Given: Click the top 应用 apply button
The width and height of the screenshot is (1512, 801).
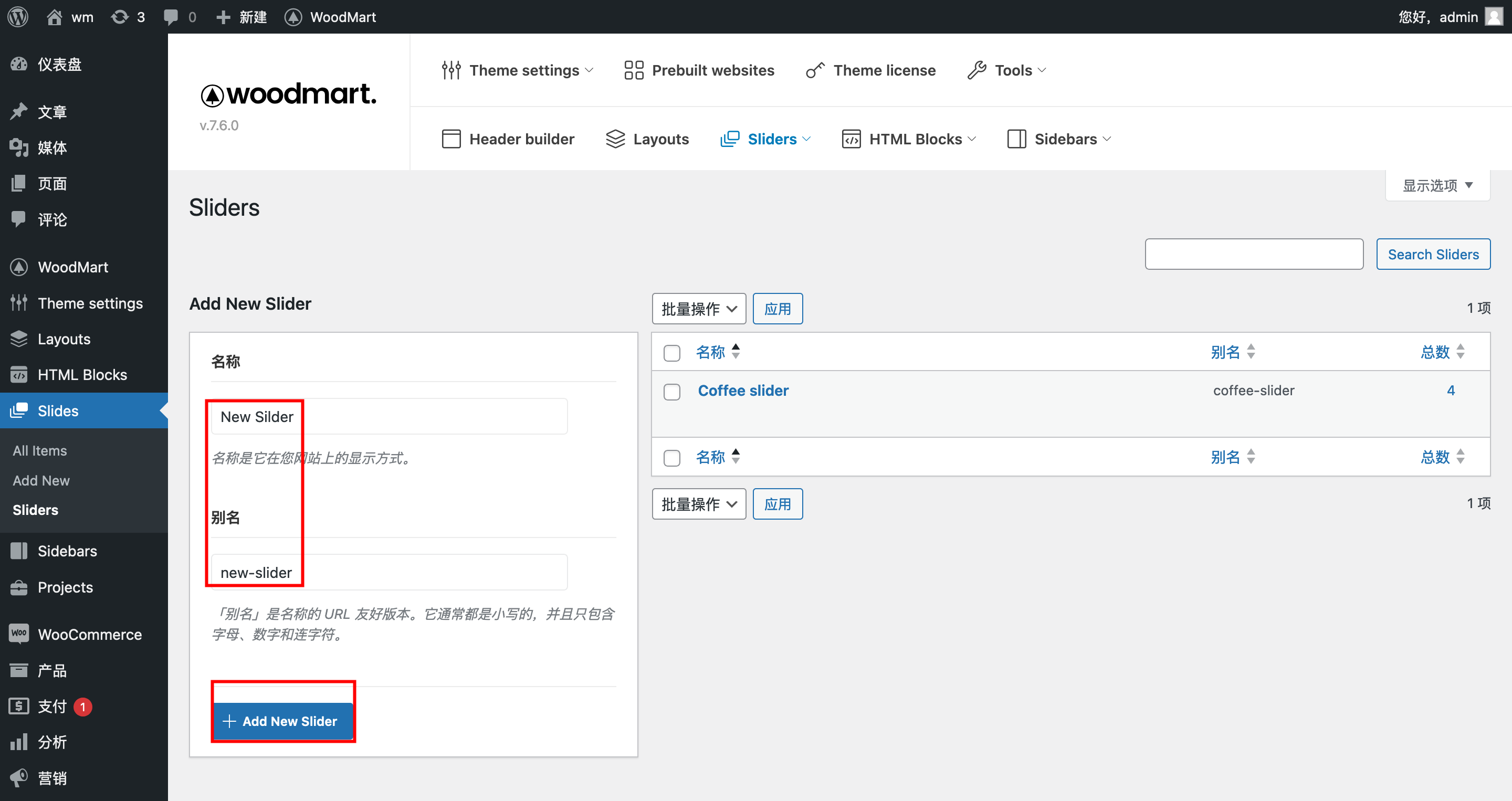Looking at the screenshot, I should pos(777,309).
